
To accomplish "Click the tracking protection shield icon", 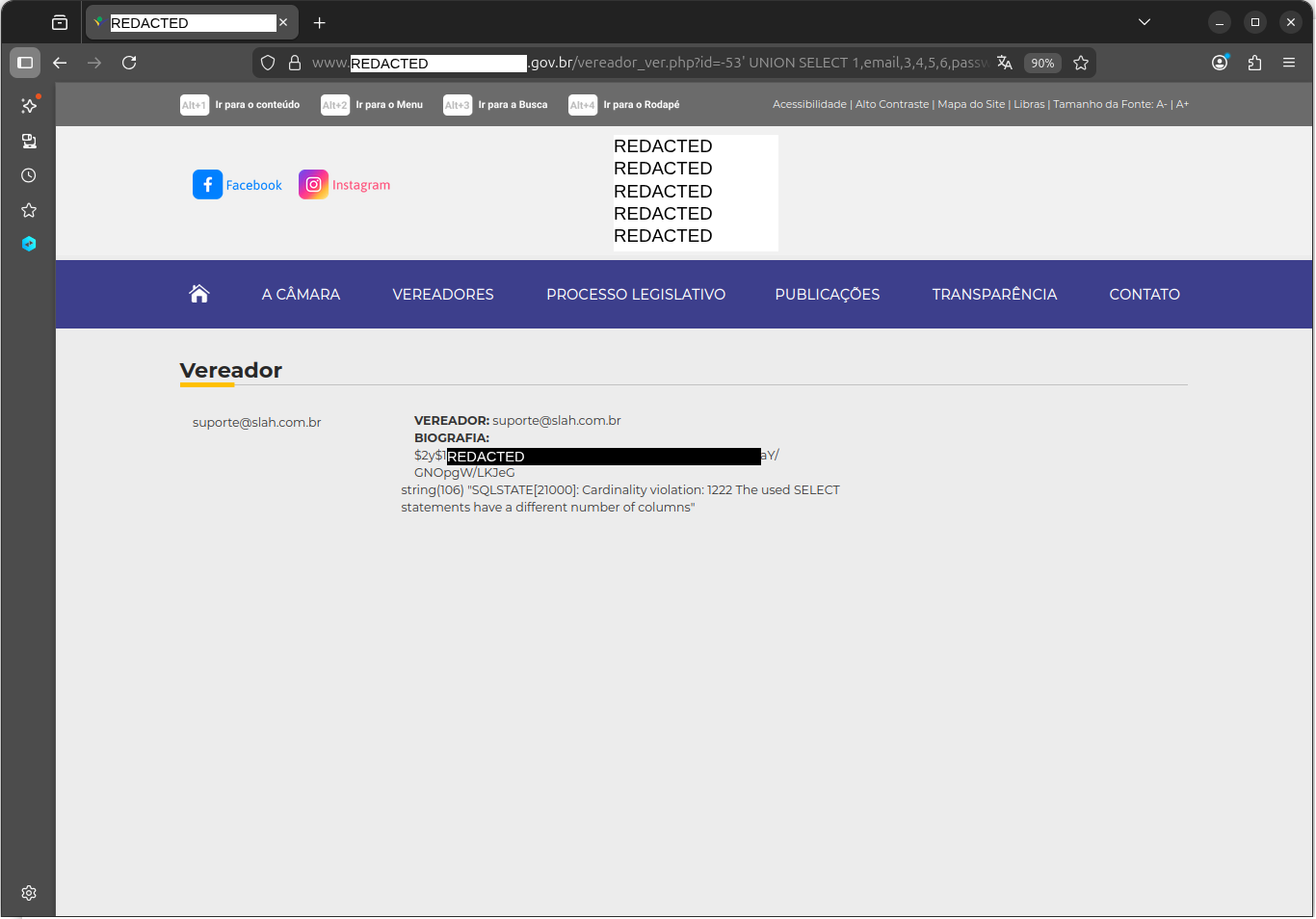I will [x=267, y=63].
